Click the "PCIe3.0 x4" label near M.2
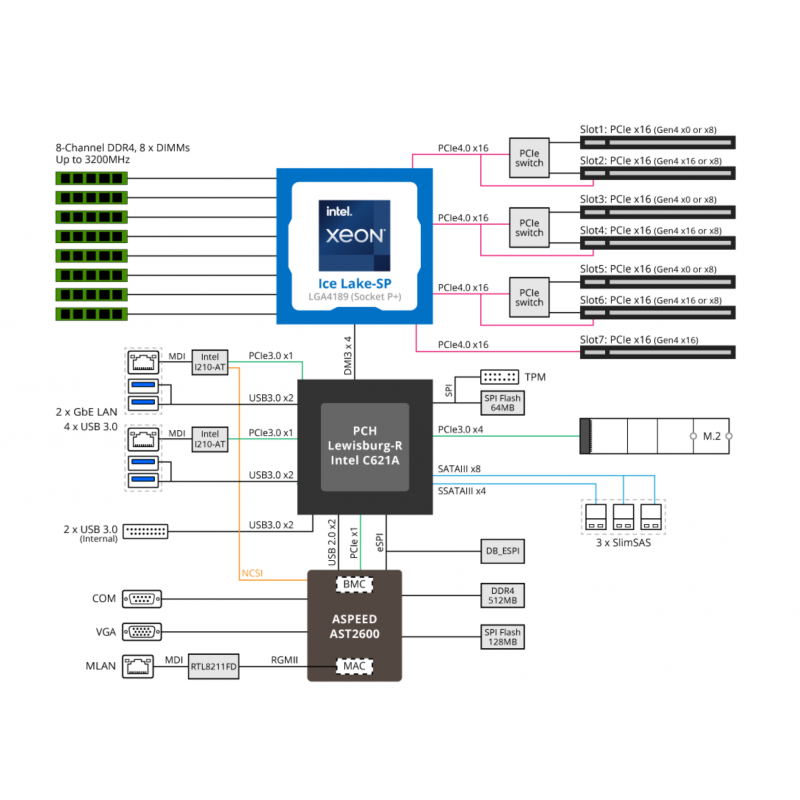 click(x=460, y=430)
